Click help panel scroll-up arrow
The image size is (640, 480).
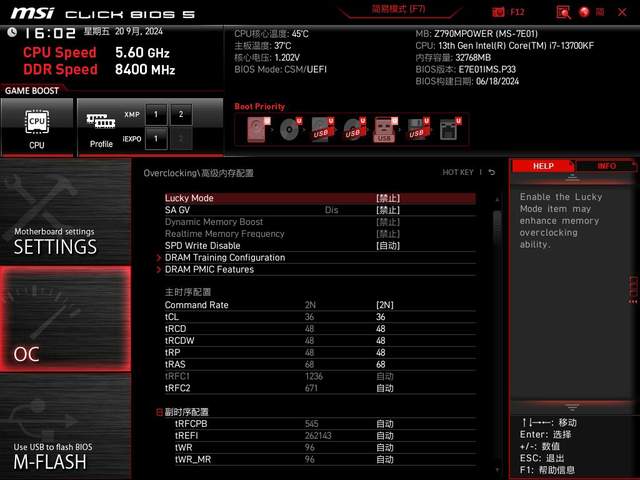[572, 177]
